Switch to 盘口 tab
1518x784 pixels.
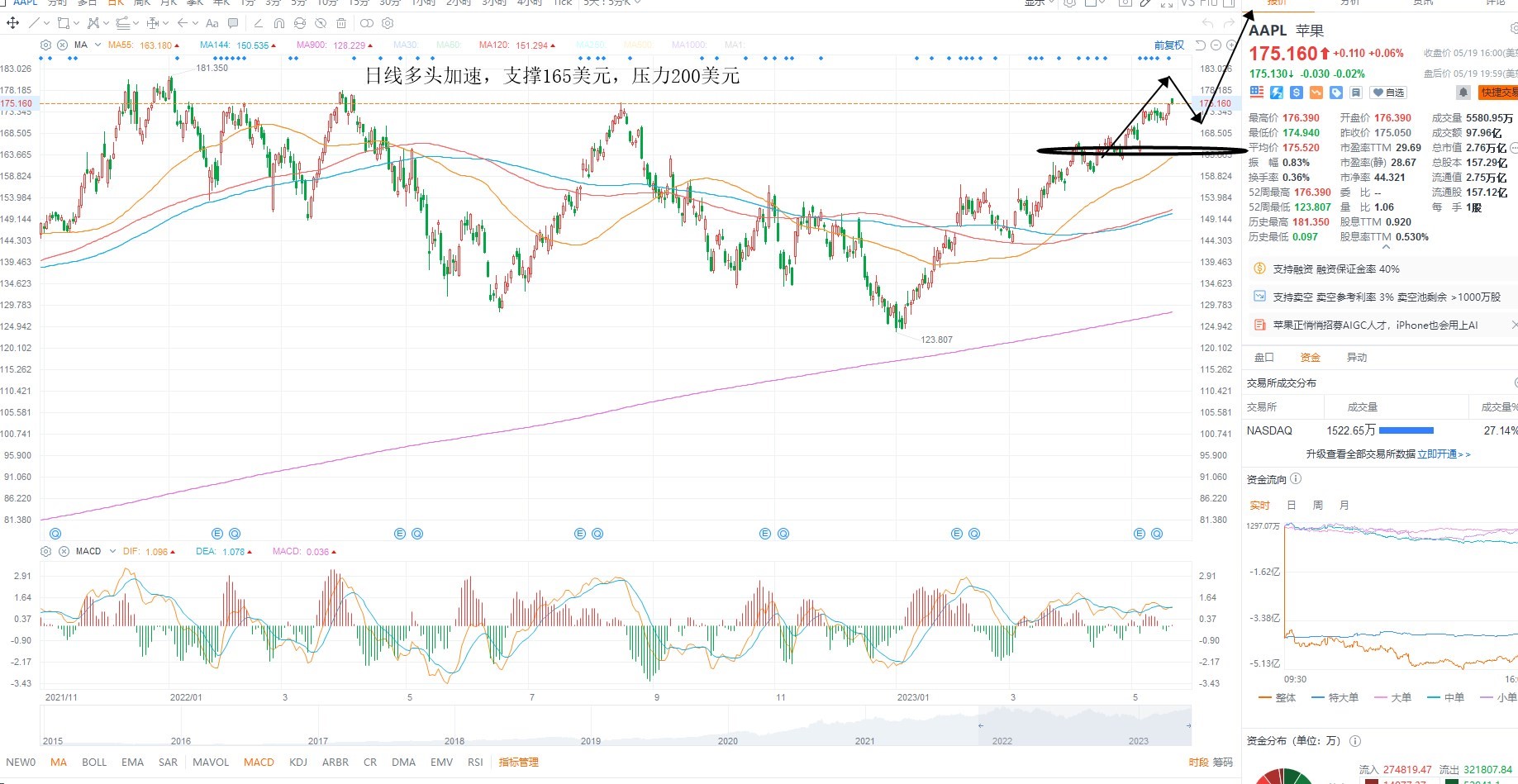click(1264, 358)
